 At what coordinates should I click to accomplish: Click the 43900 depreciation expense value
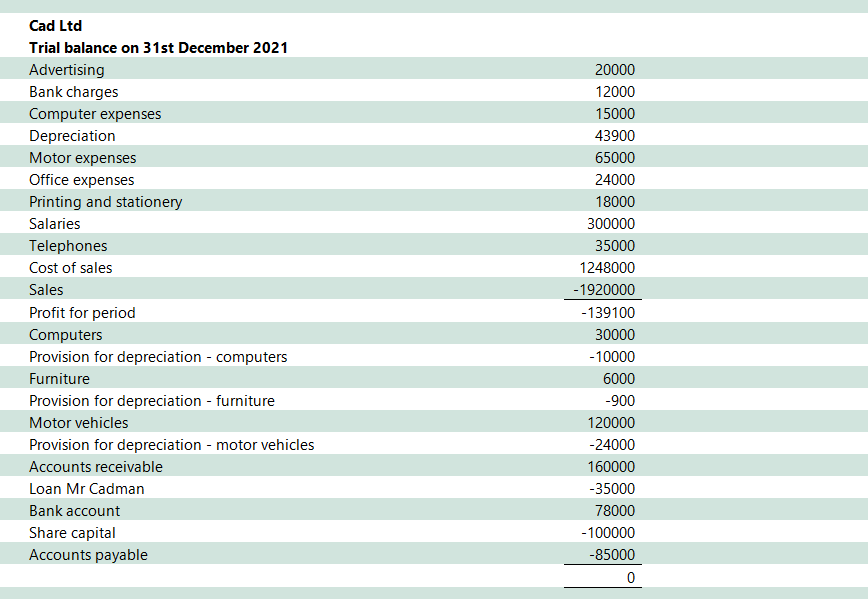tap(614, 136)
